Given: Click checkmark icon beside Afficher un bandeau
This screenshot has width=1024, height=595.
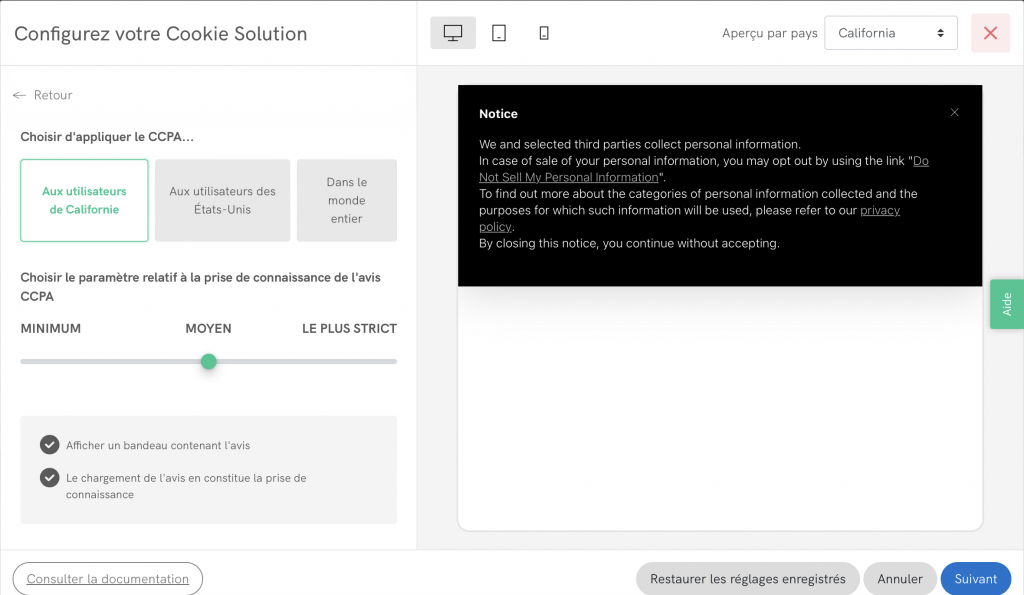Looking at the screenshot, I should tap(49, 444).
